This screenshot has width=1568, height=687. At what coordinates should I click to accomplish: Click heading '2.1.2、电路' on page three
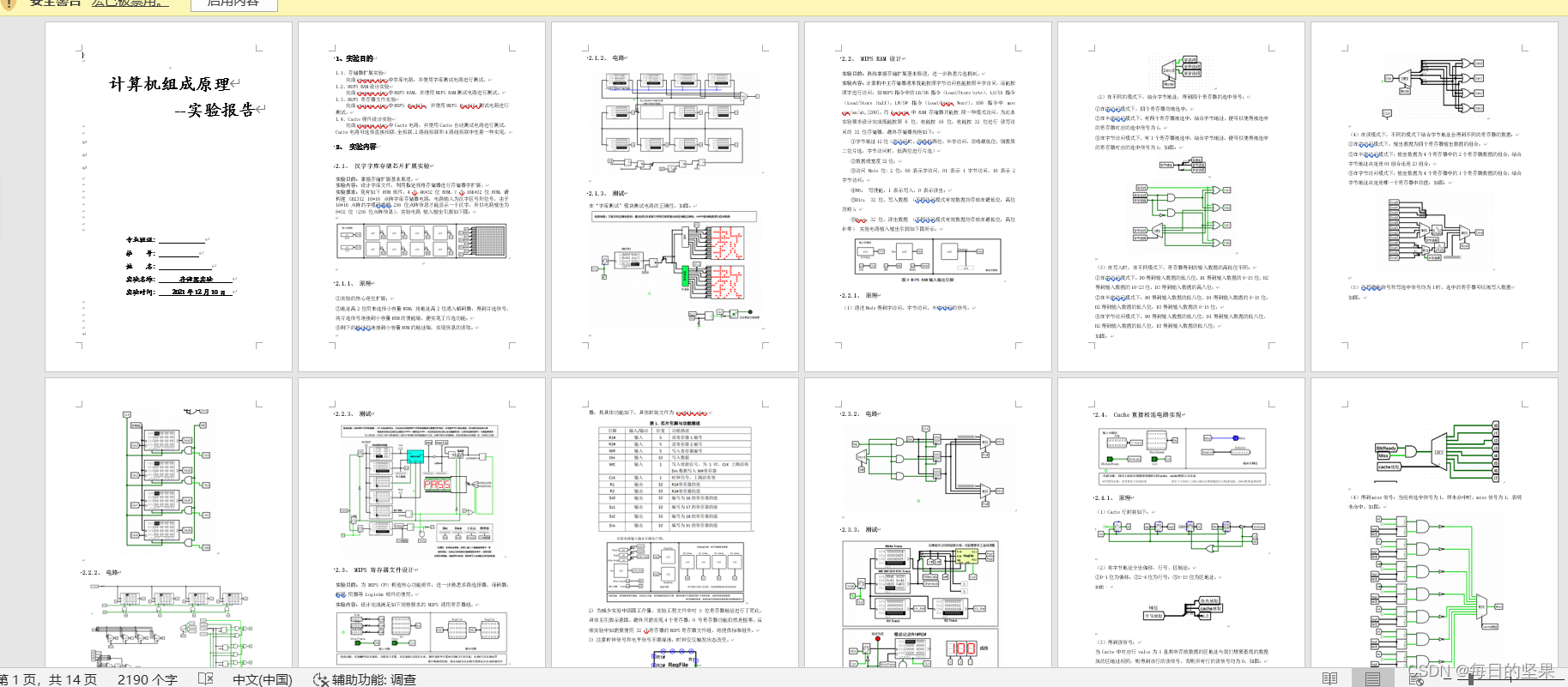click(x=608, y=57)
